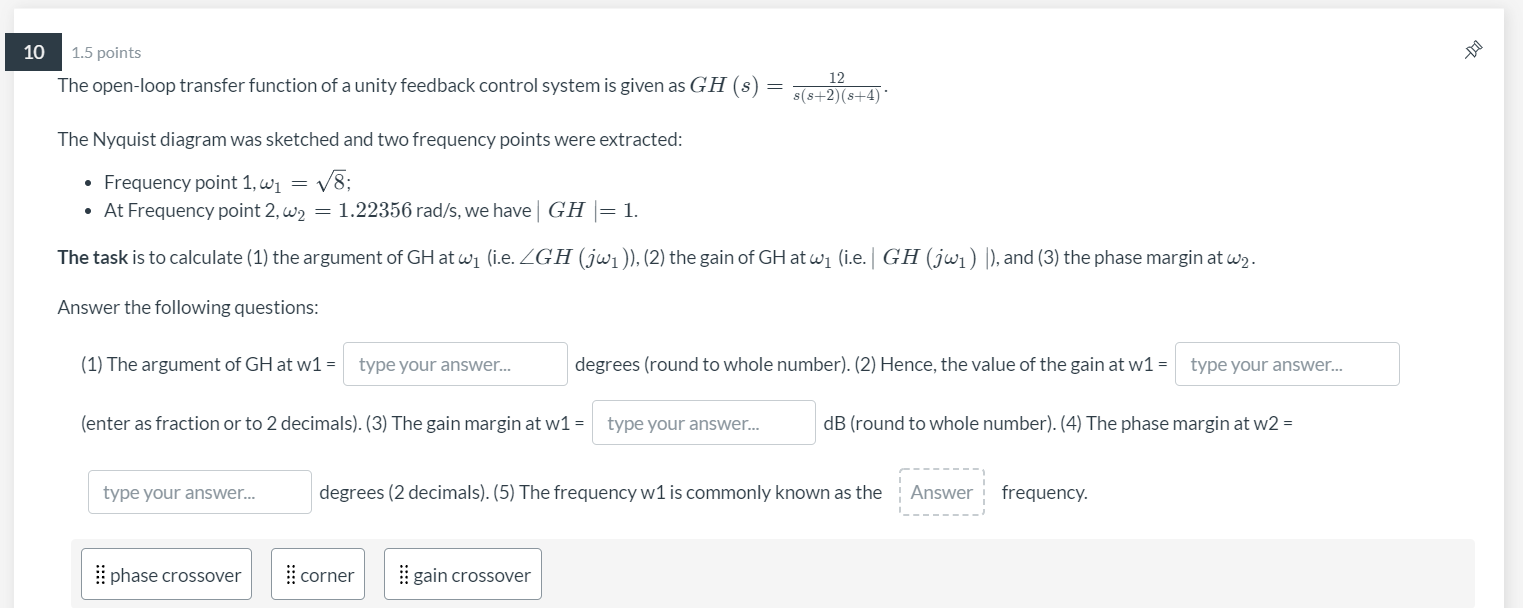1523x608 pixels.
Task: Focus the gain margin dB answer field
Action: click(x=703, y=423)
